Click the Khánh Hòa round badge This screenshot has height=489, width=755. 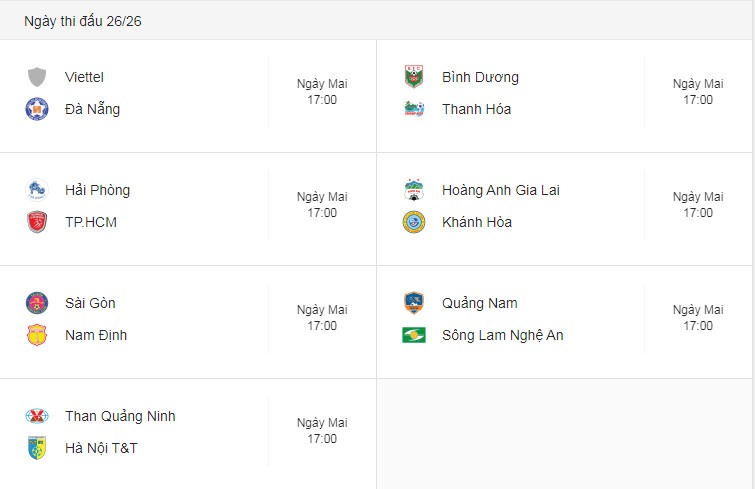coord(414,222)
